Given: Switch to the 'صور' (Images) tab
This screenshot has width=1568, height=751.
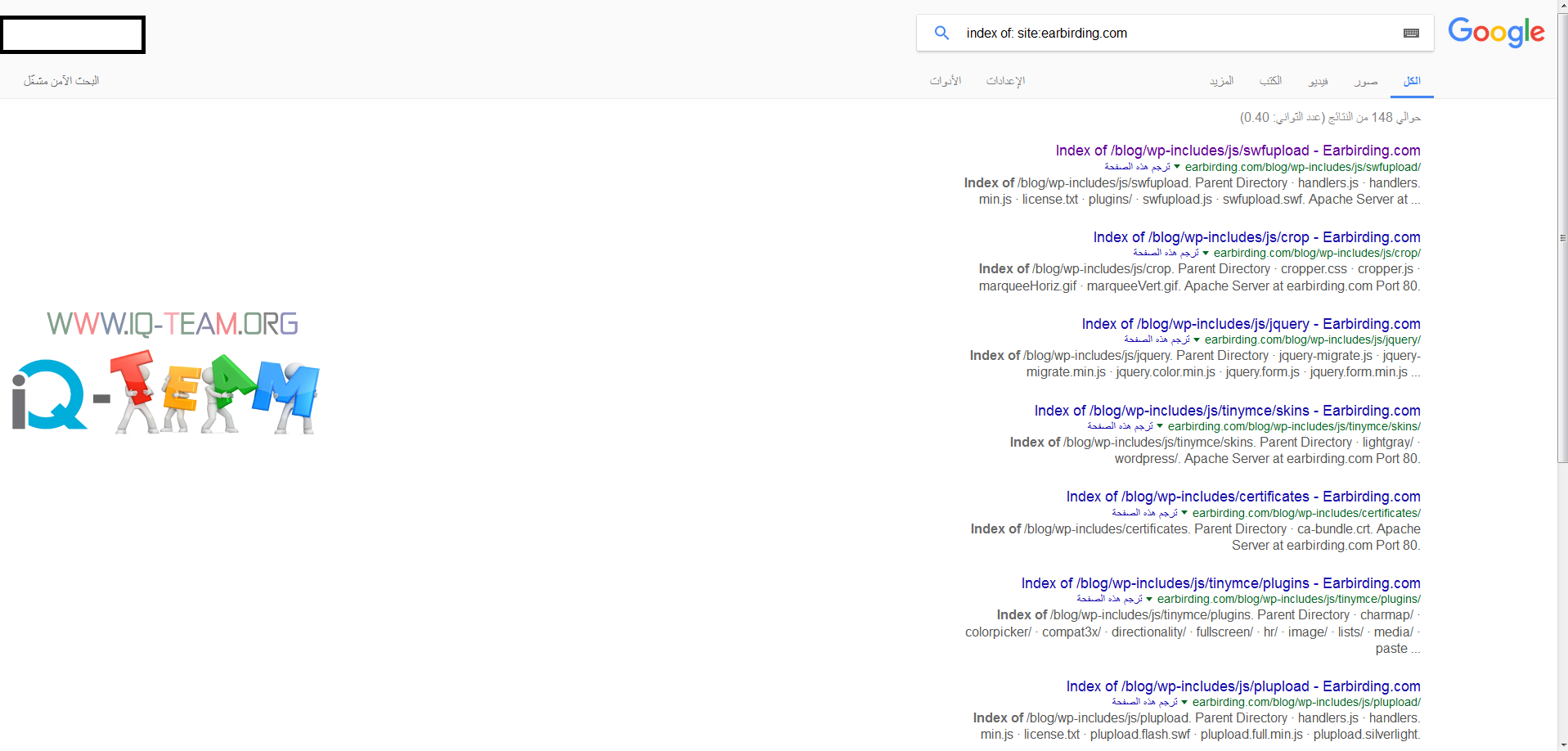Looking at the screenshot, I should [1366, 81].
